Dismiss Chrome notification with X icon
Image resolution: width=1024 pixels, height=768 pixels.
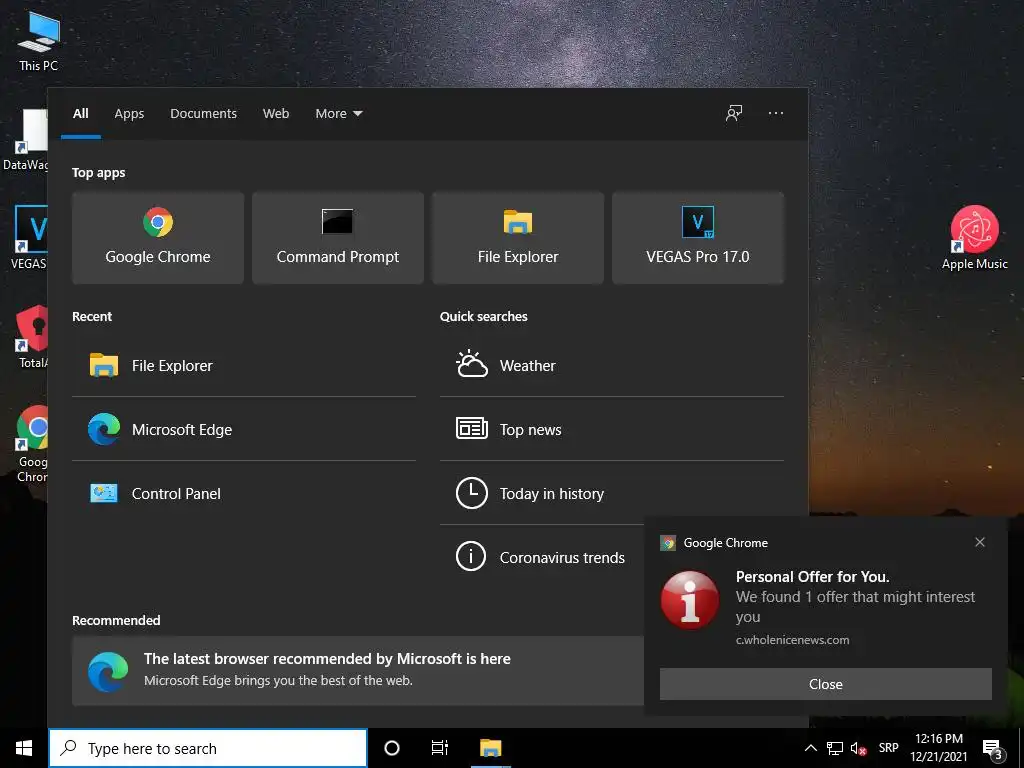(x=980, y=542)
